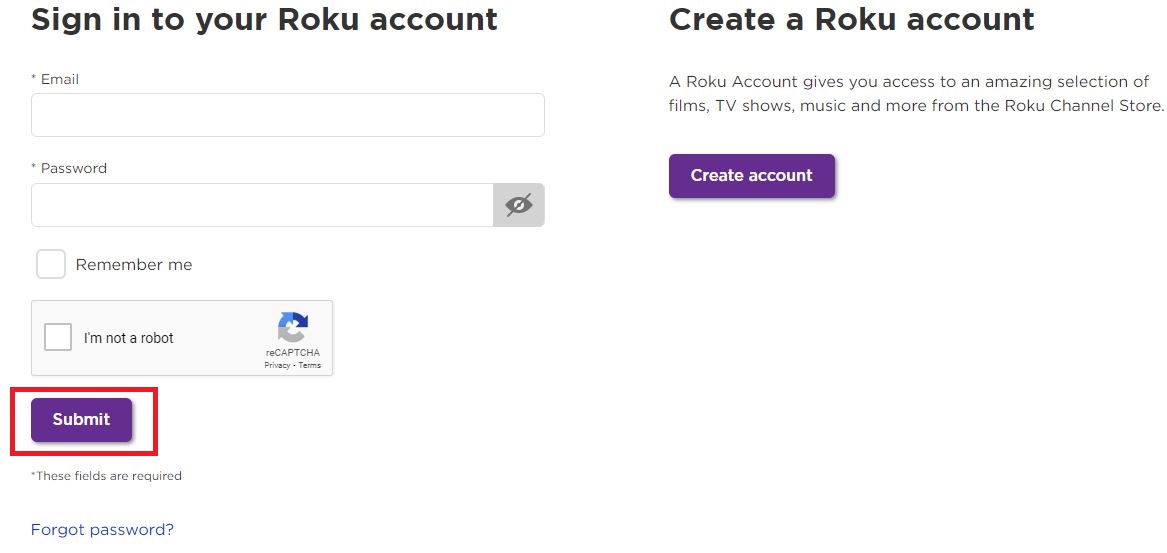
Task: Open the reCAPTCHA Privacy link
Action: pyautogui.click(x=277, y=365)
